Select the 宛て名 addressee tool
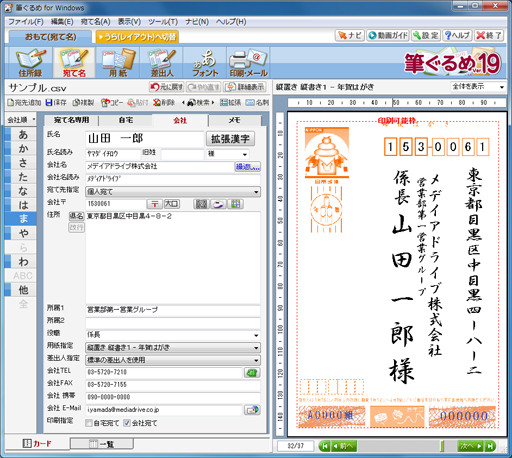 (74, 63)
